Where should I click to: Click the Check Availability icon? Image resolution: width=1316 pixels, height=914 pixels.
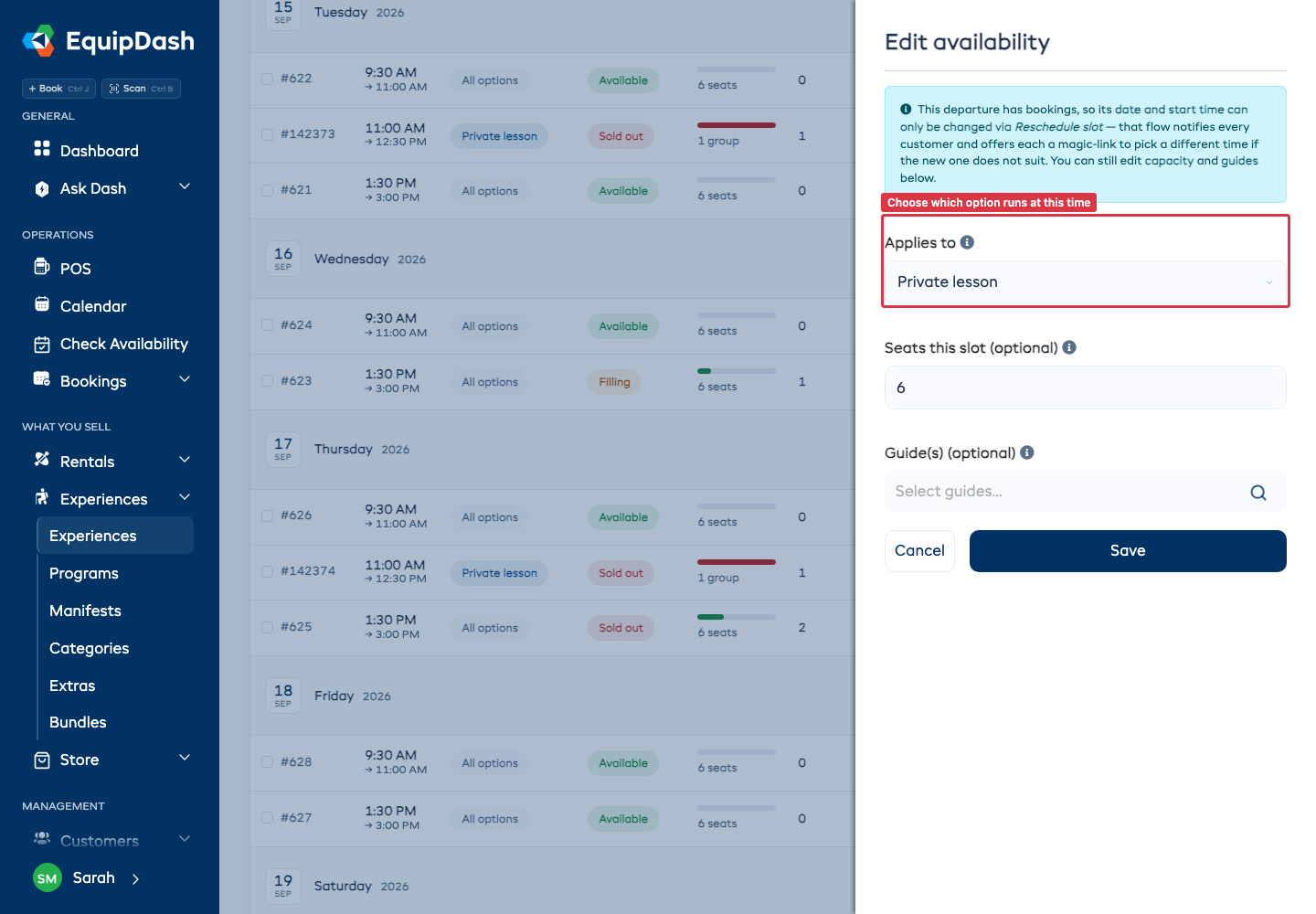42,345
